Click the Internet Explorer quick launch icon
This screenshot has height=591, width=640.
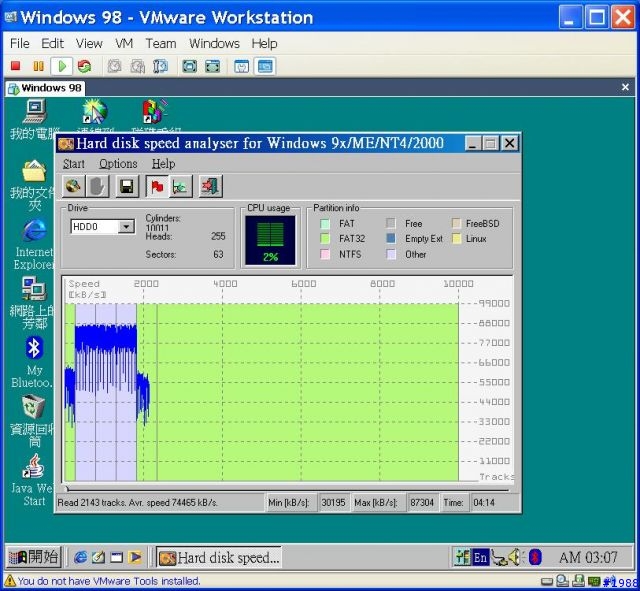tap(80, 557)
